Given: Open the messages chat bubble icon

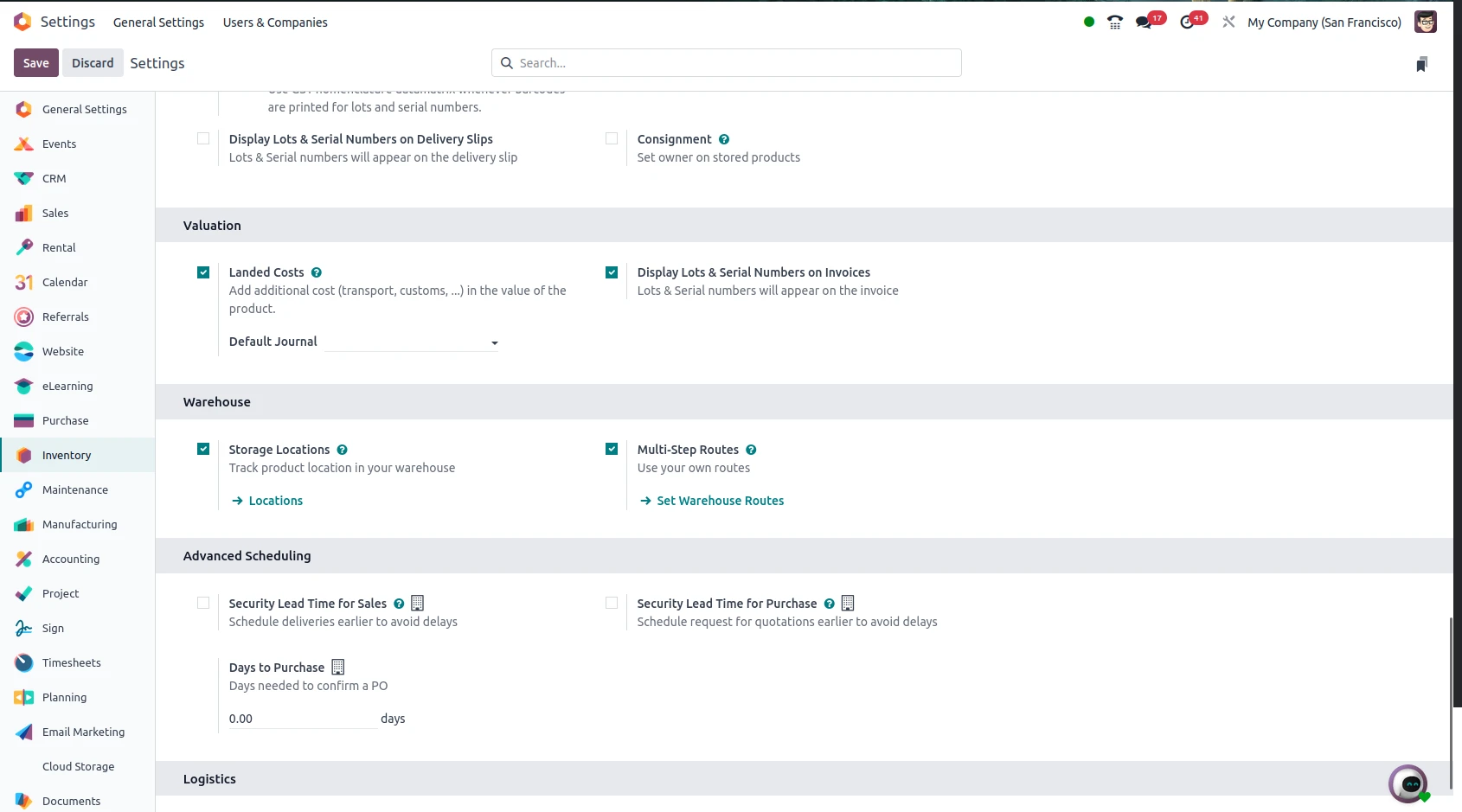Looking at the screenshot, I should pyautogui.click(x=1145, y=22).
